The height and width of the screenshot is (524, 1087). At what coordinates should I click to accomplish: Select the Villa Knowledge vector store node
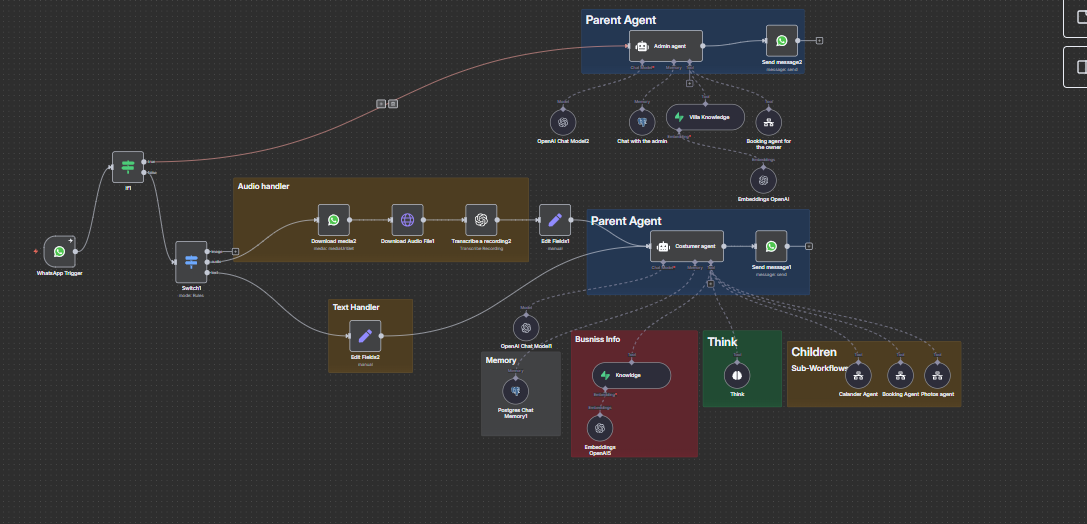(705, 117)
